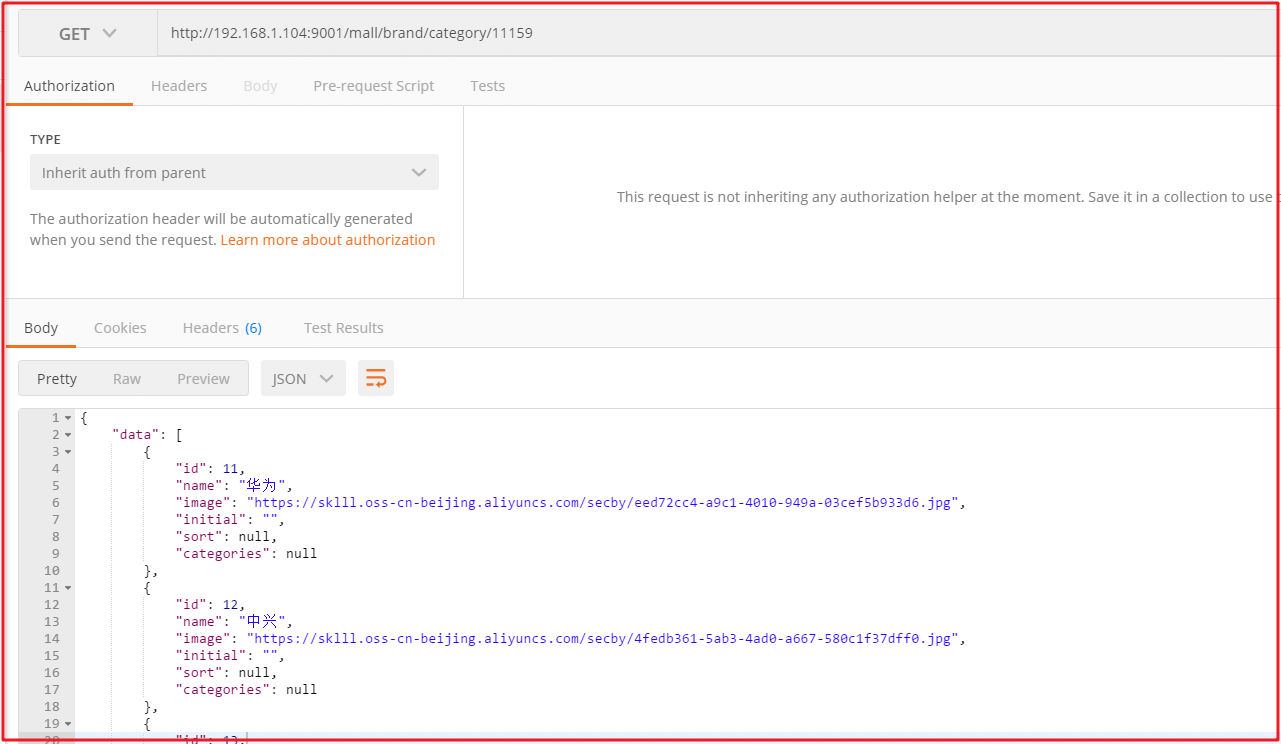
Task: Collapse the root JSON object on line 1
Action: click(x=68, y=418)
